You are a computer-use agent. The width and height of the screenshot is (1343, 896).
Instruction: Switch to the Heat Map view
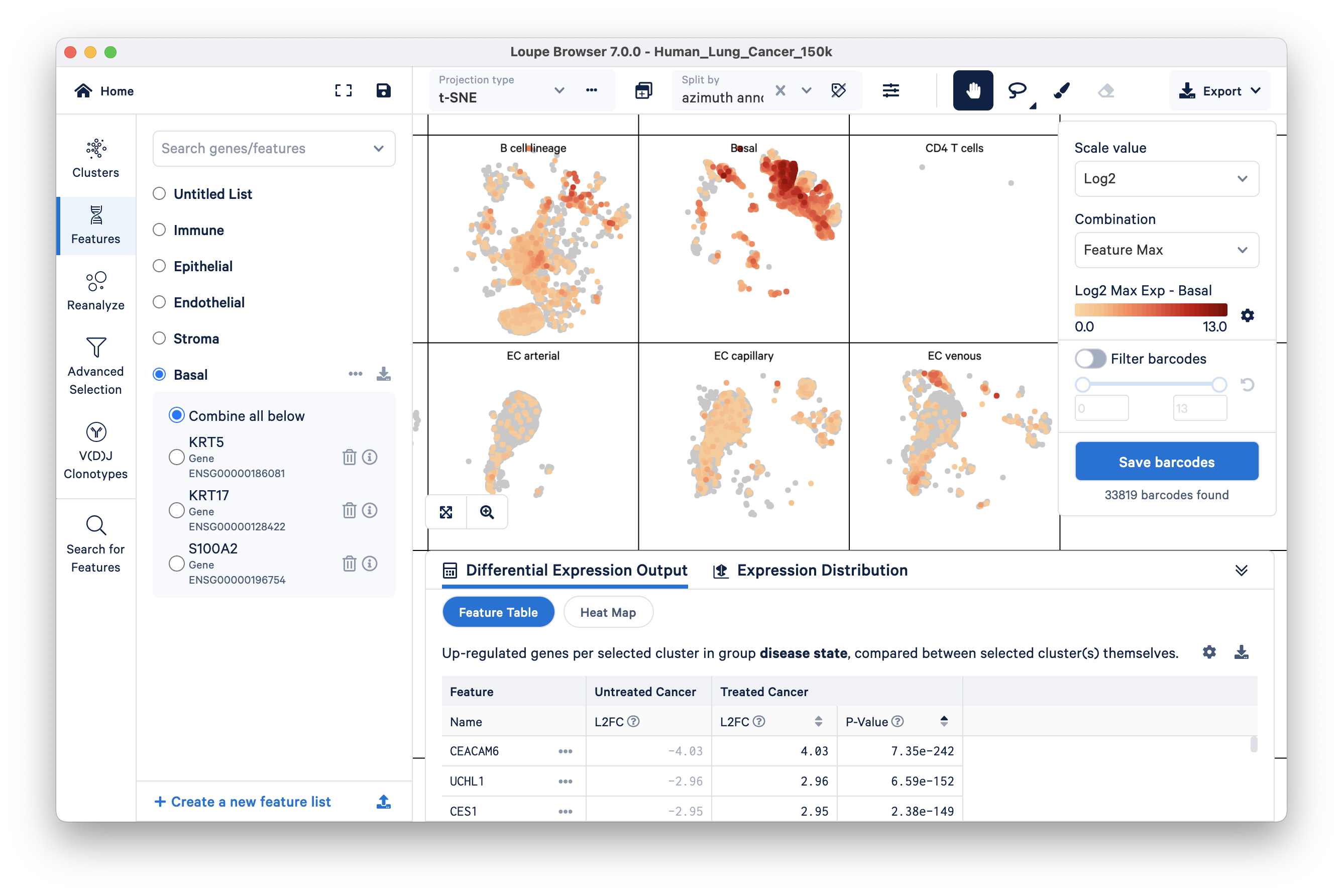tap(608, 612)
